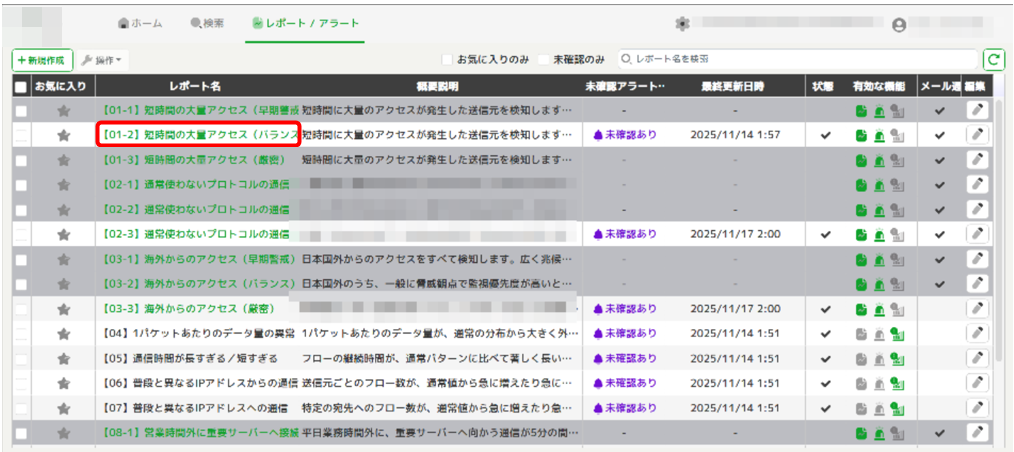Enable the お気に入りのみ filter checkbox

coord(447,59)
